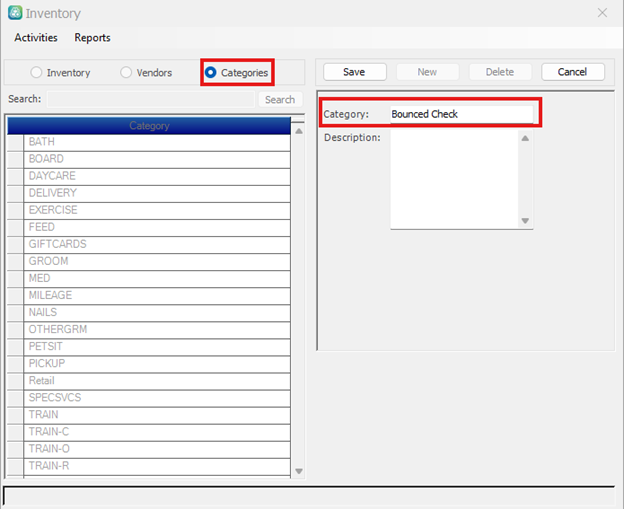
Task: Choose the Categories radio button
Action: point(211,73)
